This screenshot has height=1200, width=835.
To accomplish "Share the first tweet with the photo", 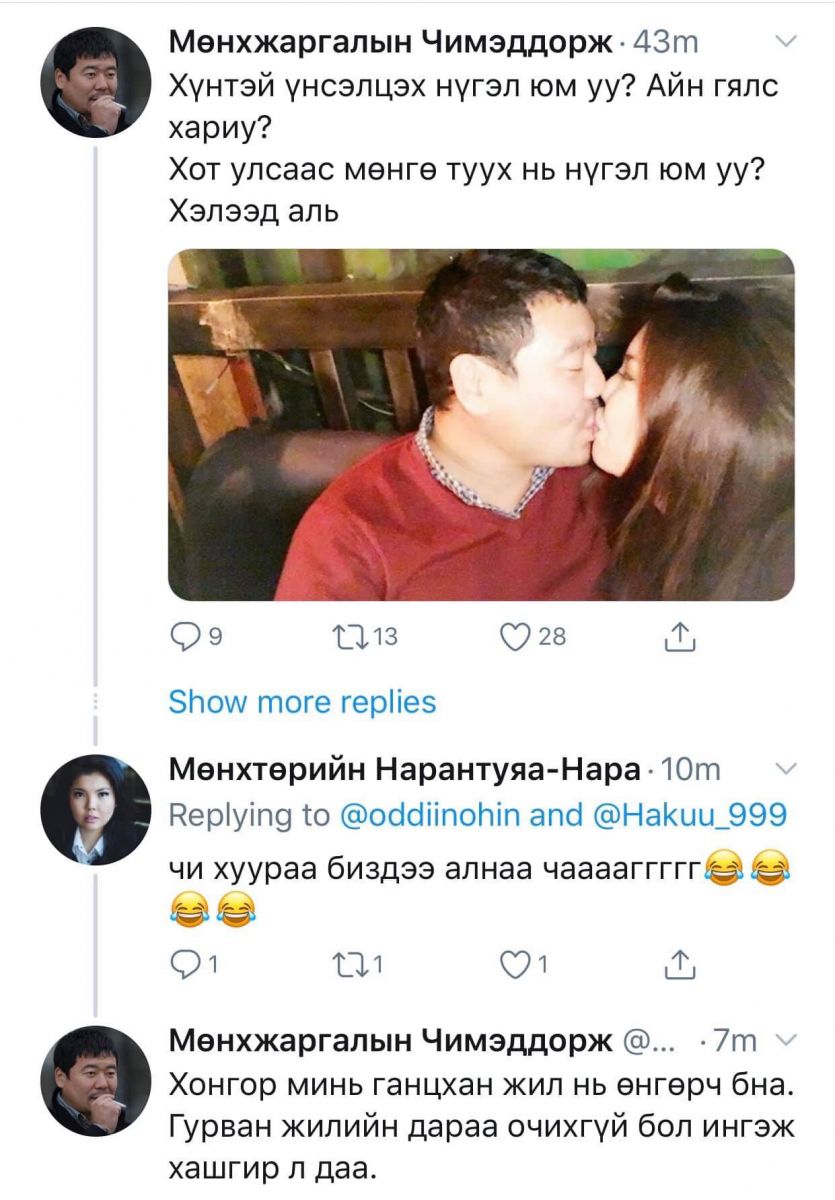I will click(679, 637).
